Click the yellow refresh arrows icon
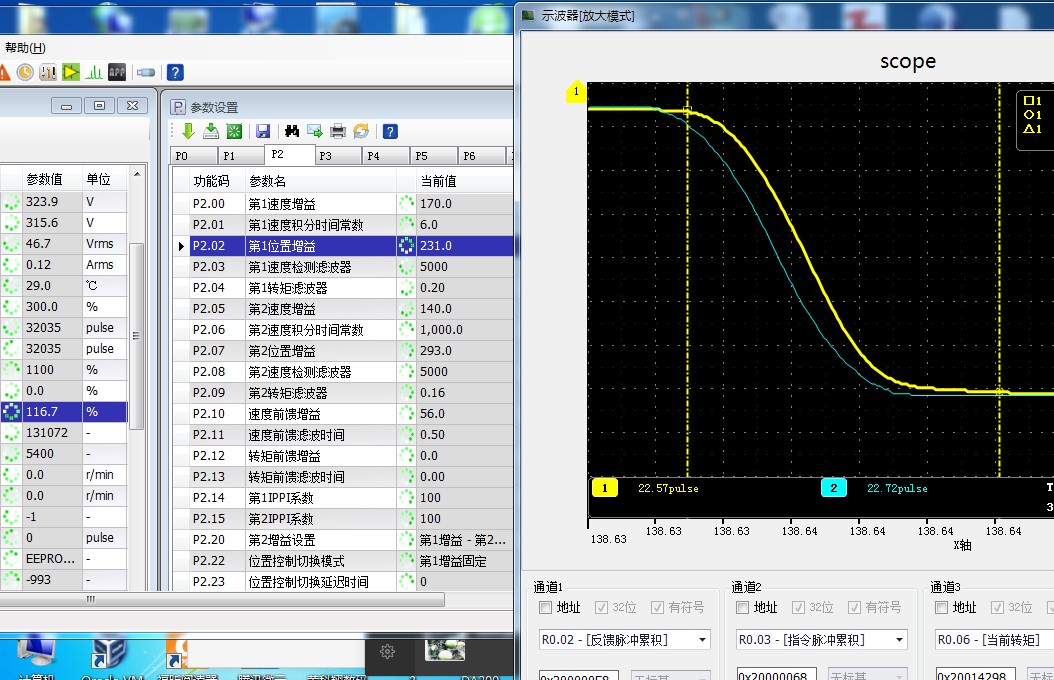 [x=361, y=131]
